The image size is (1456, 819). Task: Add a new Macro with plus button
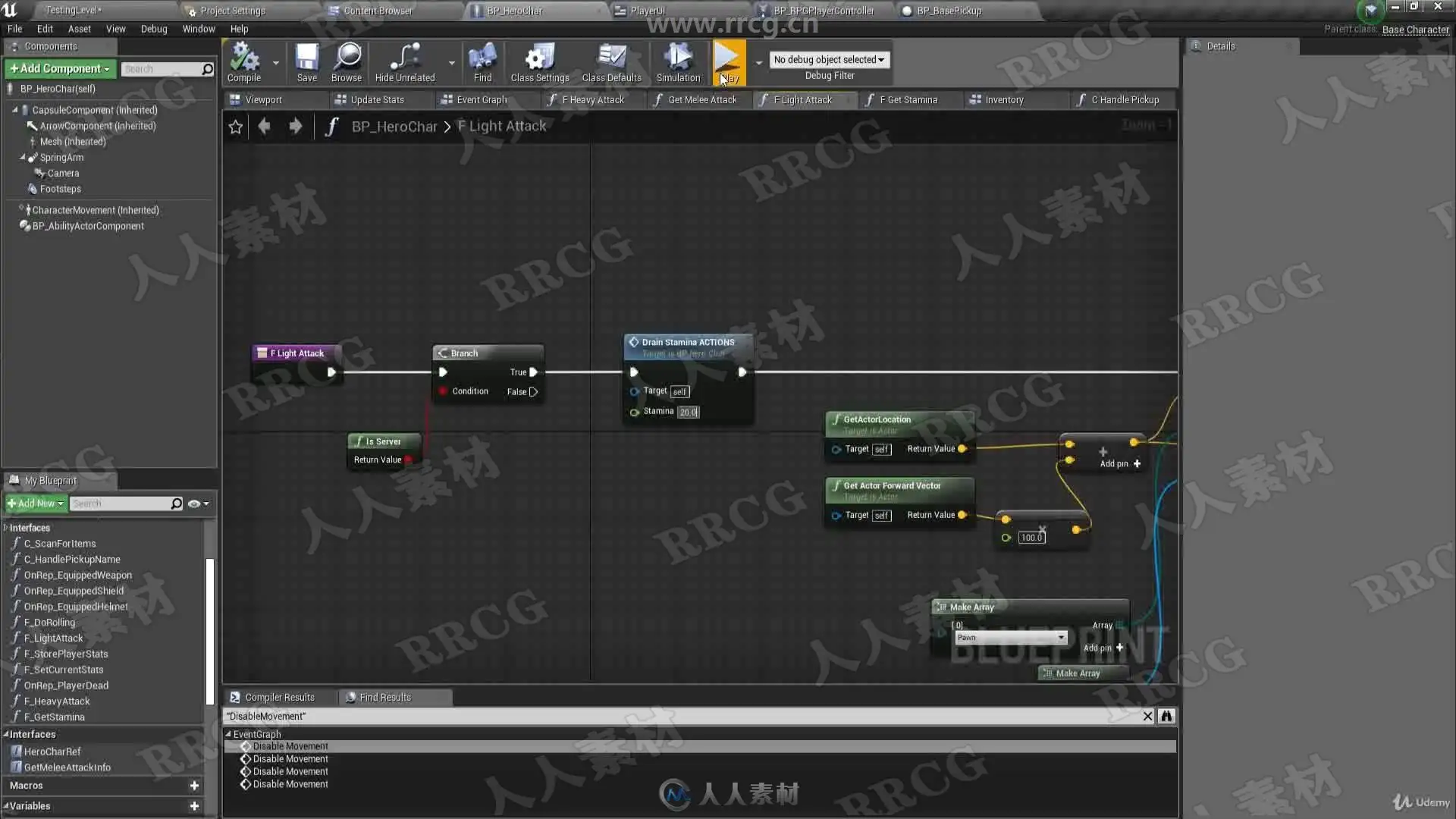coord(194,786)
